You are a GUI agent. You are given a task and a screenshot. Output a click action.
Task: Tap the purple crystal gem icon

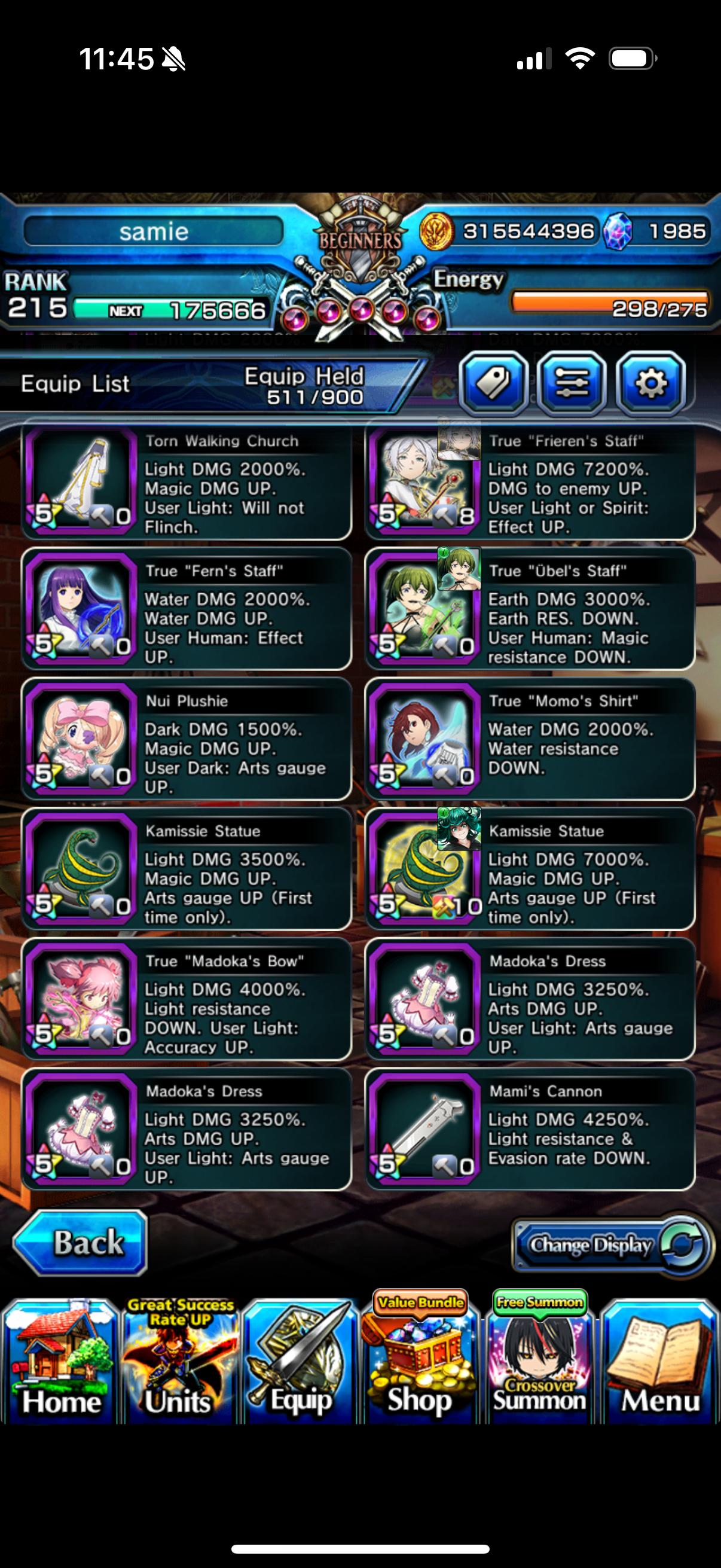(x=618, y=233)
